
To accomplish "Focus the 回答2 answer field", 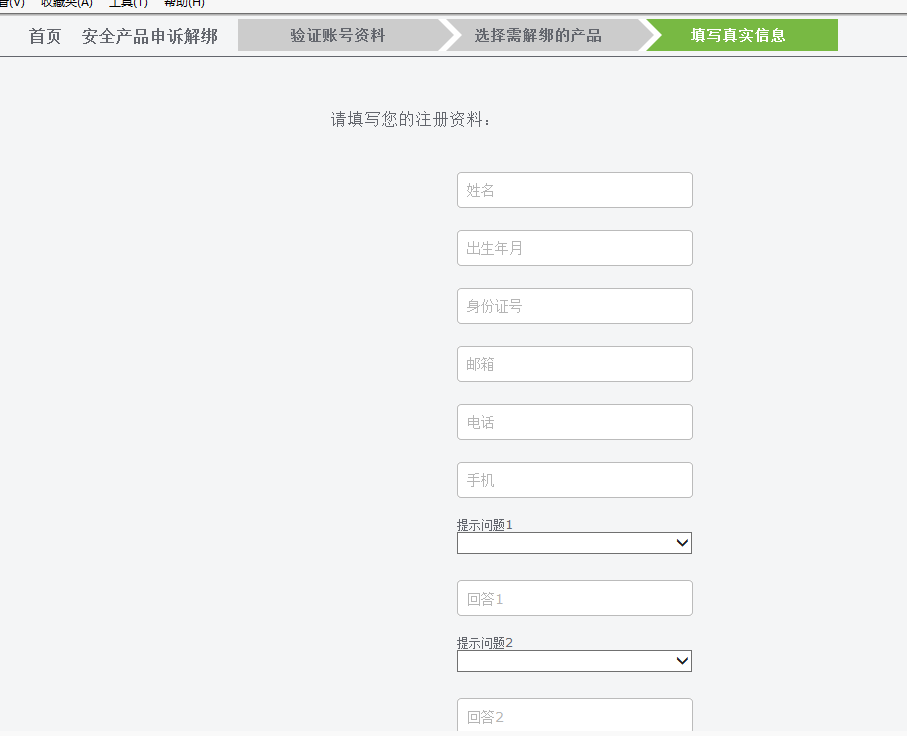I will pyautogui.click(x=574, y=715).
